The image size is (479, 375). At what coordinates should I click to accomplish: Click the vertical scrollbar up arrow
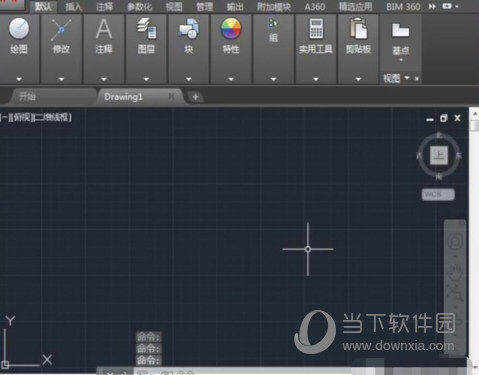coord(474,114)
